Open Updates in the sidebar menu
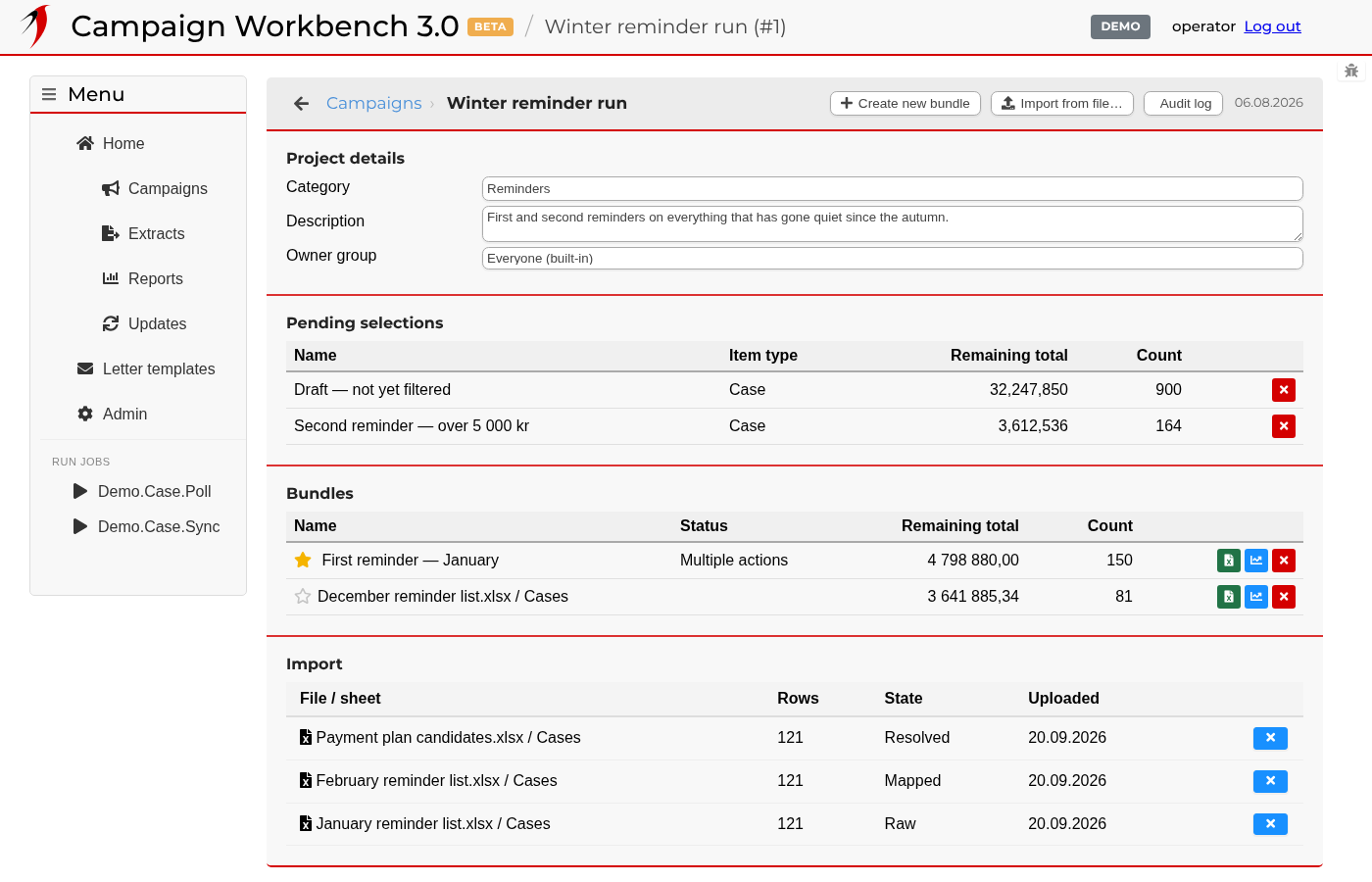This screenshot has height=882, width=1372. tap(144, 323)
